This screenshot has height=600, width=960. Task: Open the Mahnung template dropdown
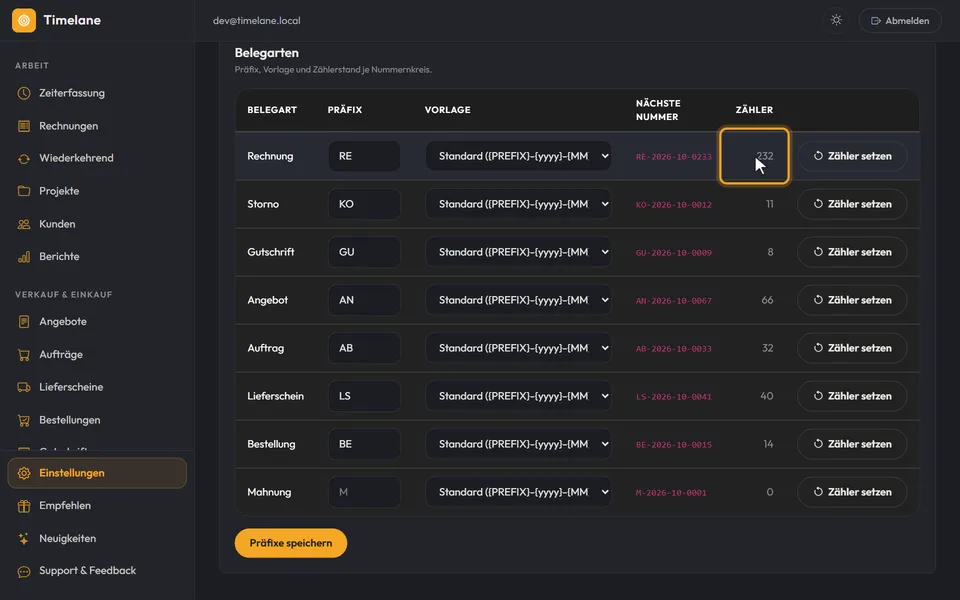[519, 492]
